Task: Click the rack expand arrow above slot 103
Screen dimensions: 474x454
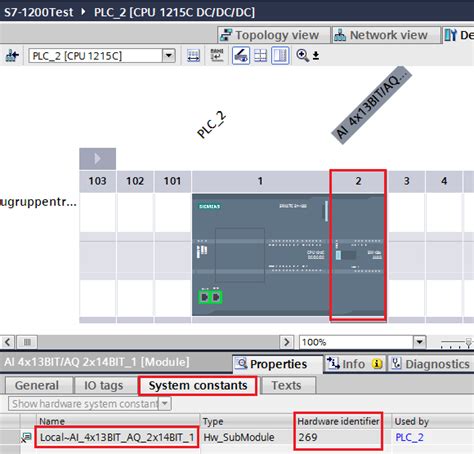Action: [97, 159]
